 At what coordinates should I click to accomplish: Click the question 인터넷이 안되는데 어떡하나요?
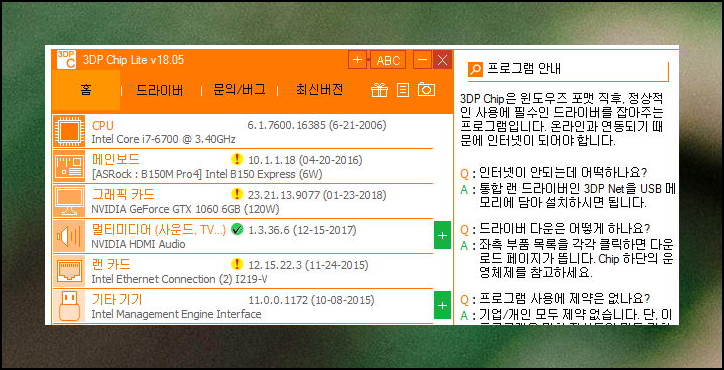(x=563, y=173)
